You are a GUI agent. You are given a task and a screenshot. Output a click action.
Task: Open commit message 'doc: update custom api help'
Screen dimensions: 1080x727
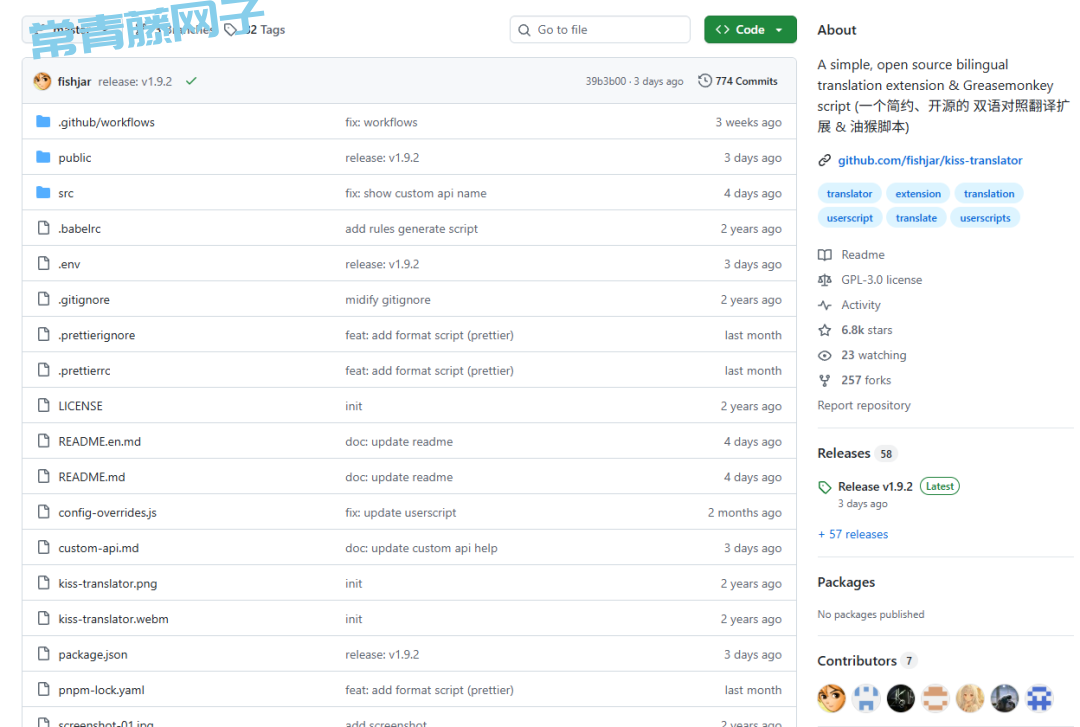point(421,548)
